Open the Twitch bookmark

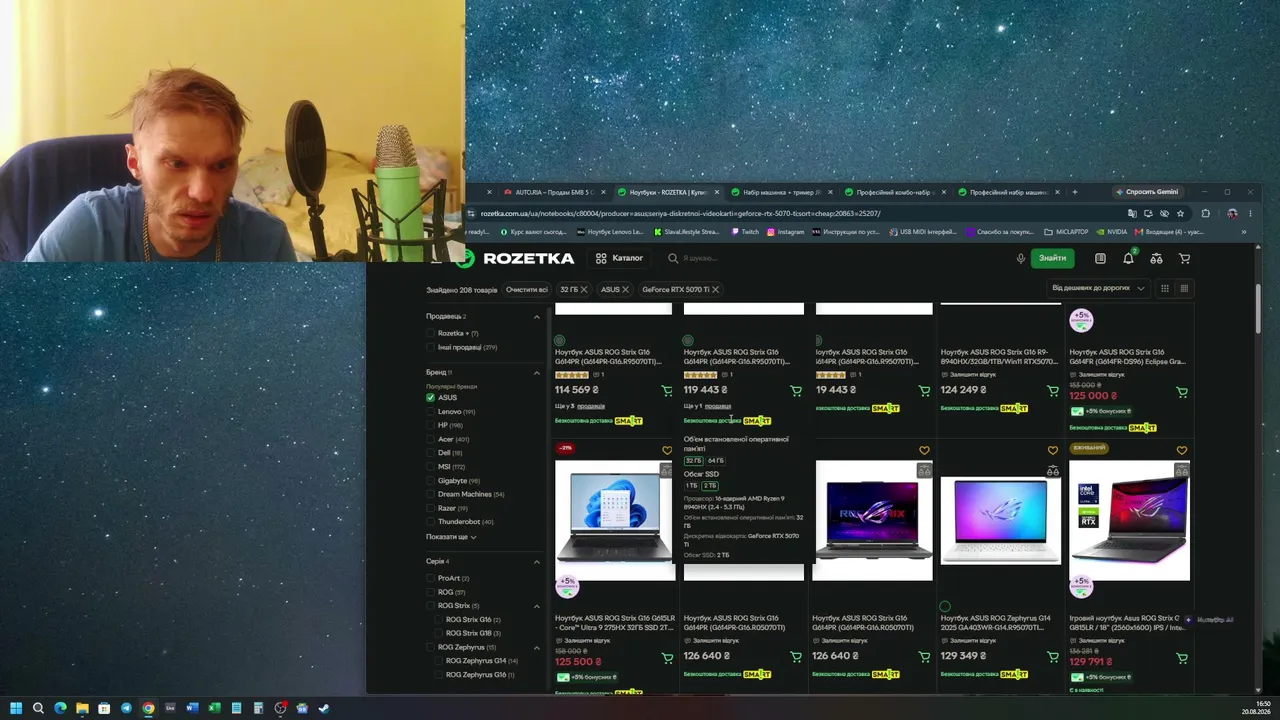pyautogui.click(x=745, y=232)
